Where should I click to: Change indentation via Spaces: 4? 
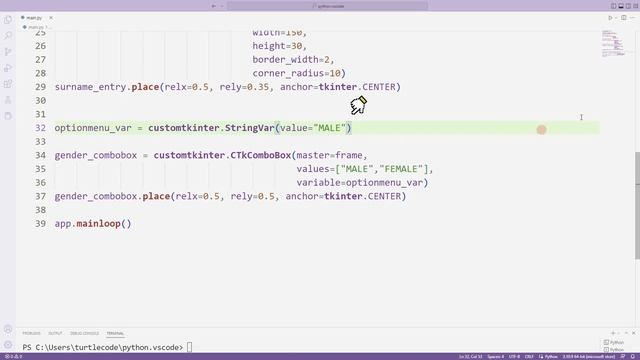click(x=496, y=357)
